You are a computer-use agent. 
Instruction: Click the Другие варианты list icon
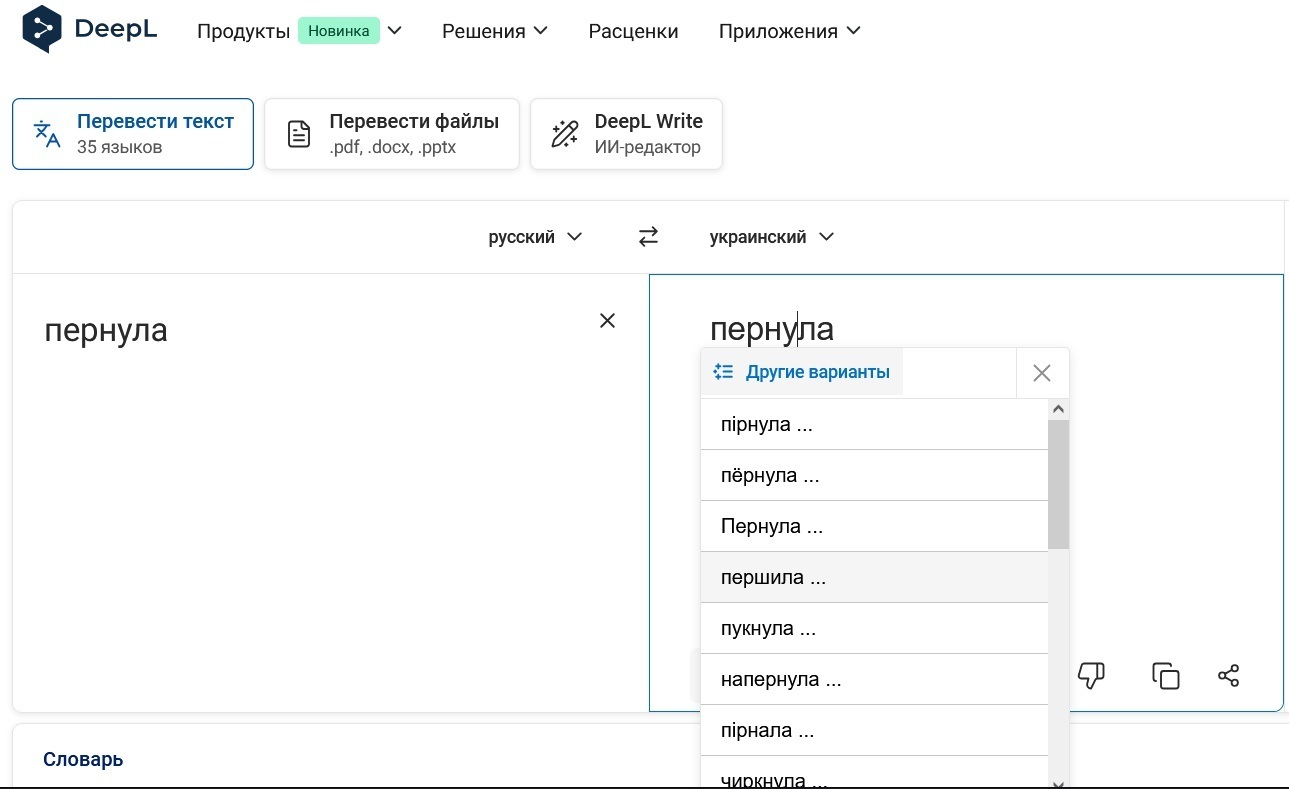[724, 372]
